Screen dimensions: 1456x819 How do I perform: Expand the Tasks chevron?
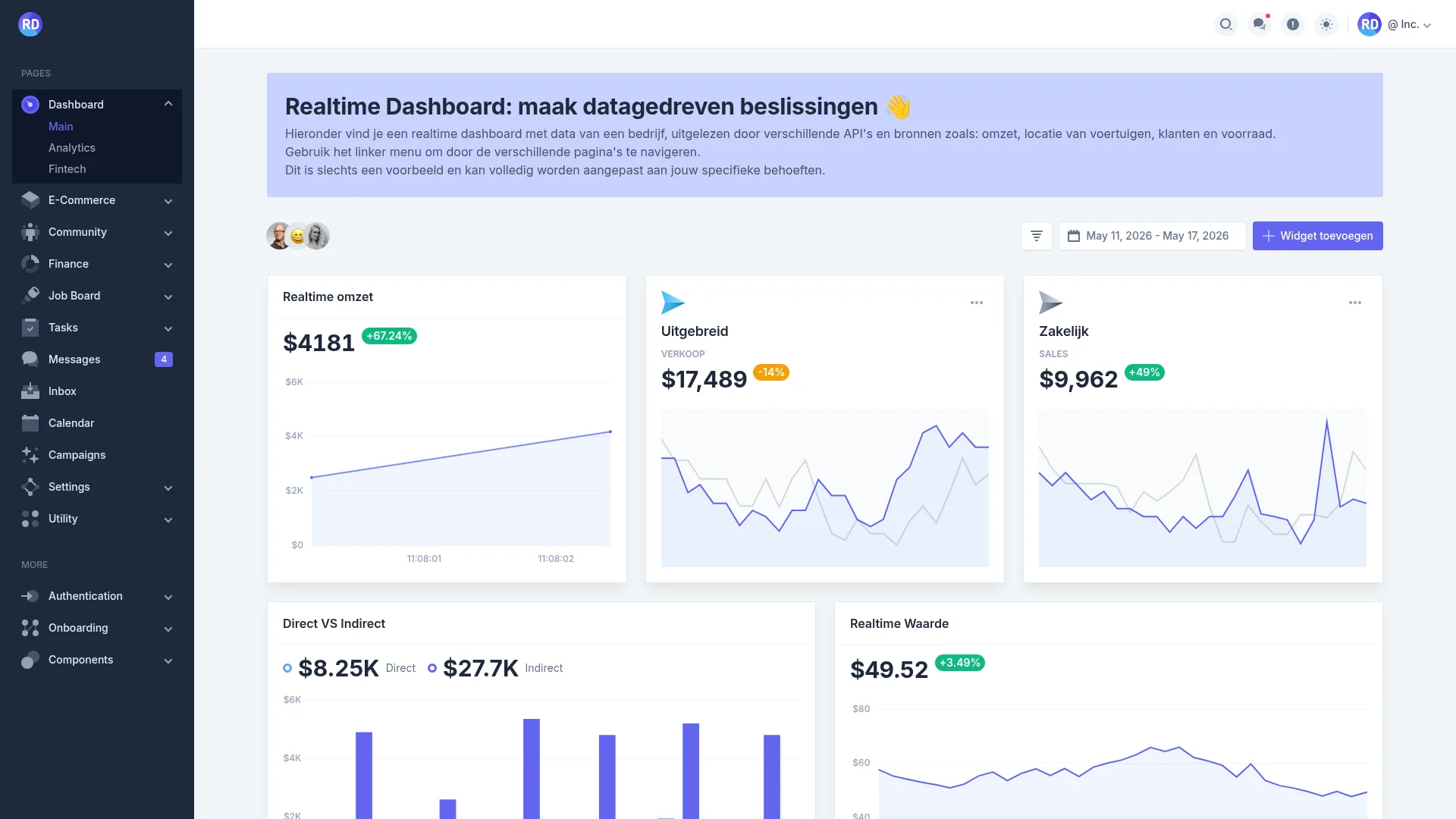click(x=168, y=328)
